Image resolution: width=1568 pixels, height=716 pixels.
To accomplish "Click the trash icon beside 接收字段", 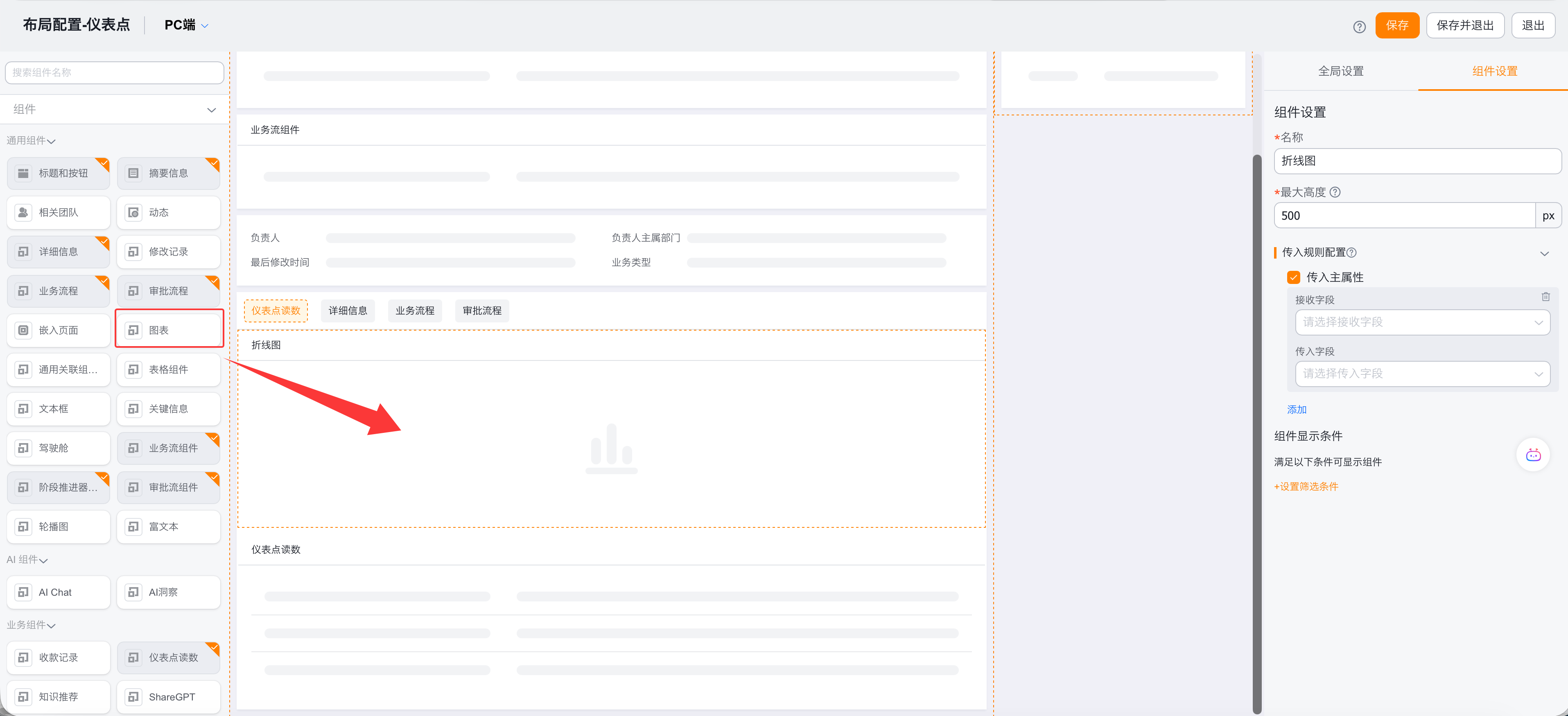I will click(x=1545, y=297).
